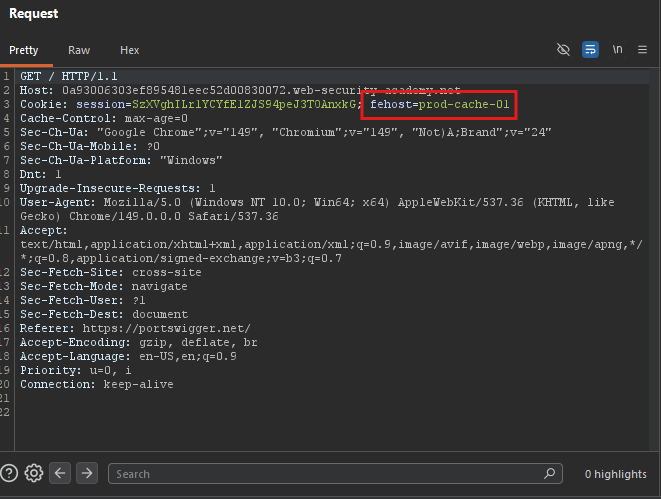Click the 'Sec-Fetch-Mode: navigate' line
Screen dimensions: 661x499
[104, 286]
